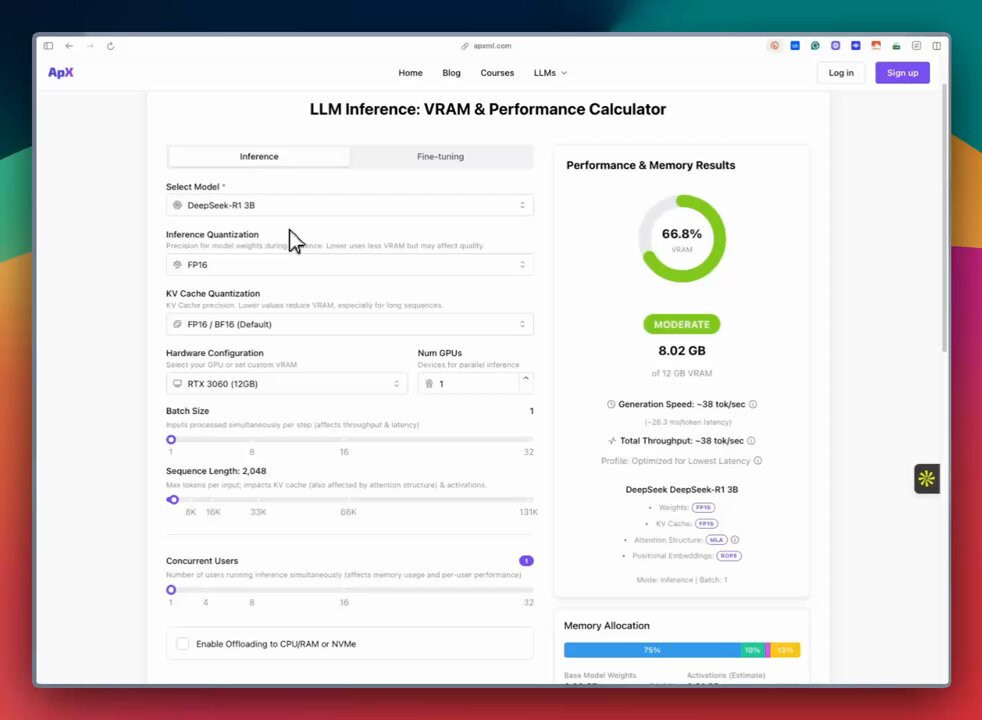Screen dimensions: 982x720
Task: Toggle the browser sidebar icon
Action: pyautogui.click(x=48, y=46)
